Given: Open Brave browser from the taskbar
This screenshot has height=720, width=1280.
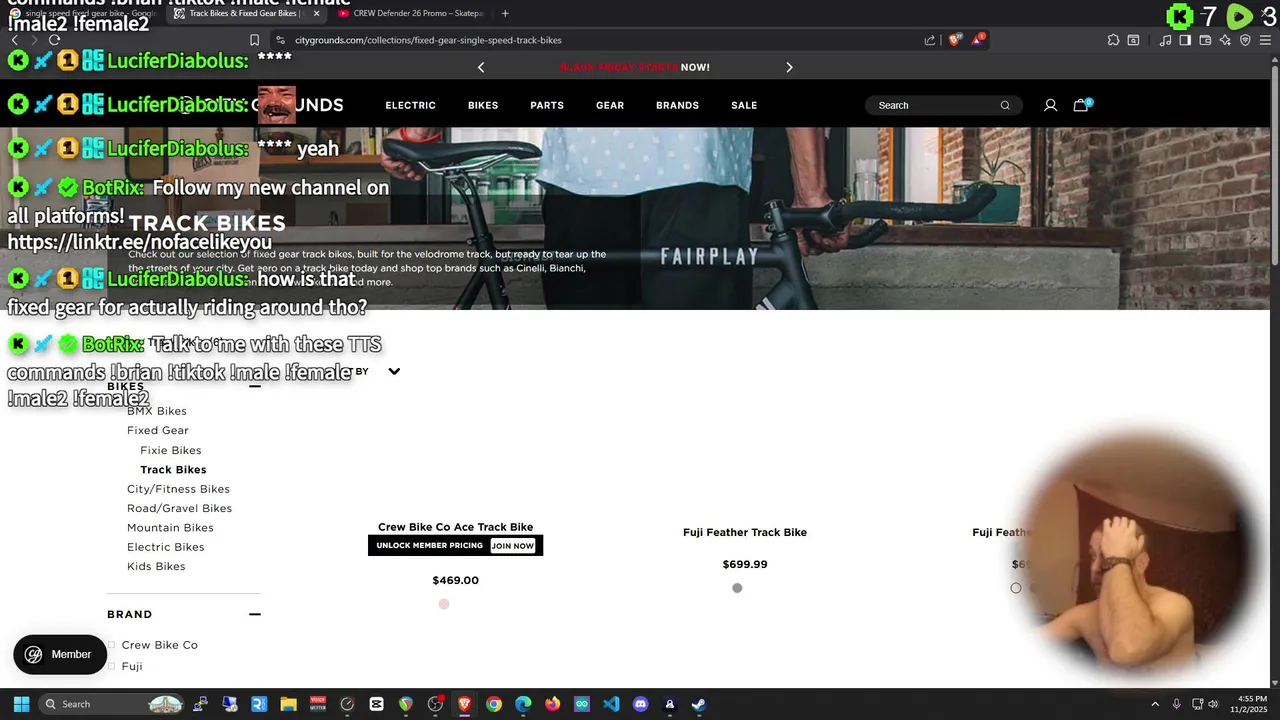Looking at the screenshot, I should click(464, 704).
